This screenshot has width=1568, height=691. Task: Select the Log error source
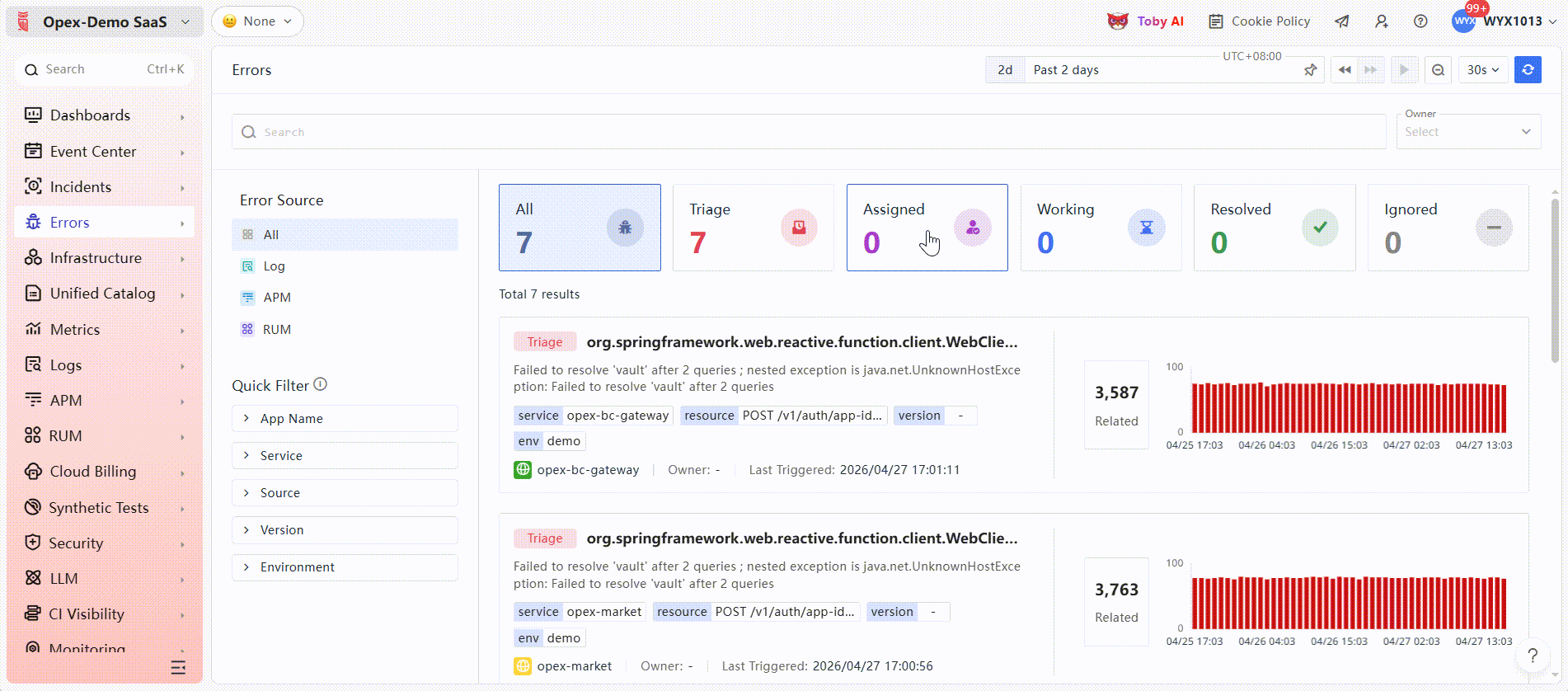274,266
